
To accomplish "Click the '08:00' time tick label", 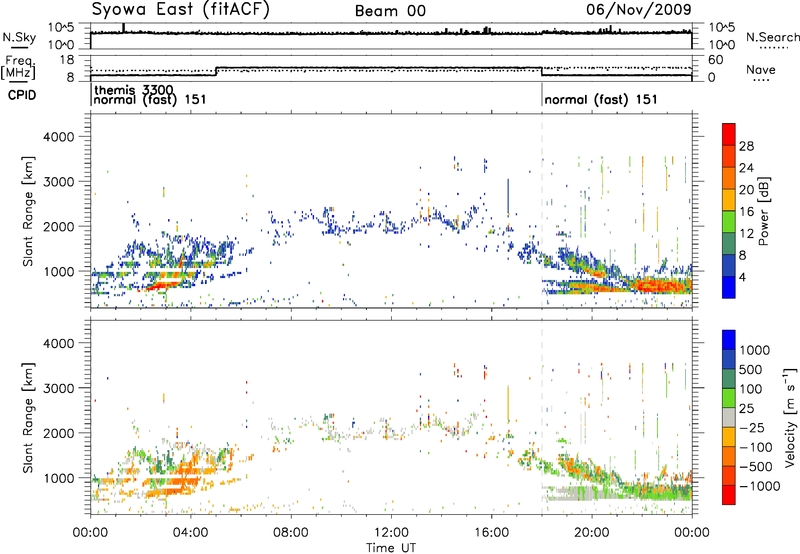I will coord(291,533).
